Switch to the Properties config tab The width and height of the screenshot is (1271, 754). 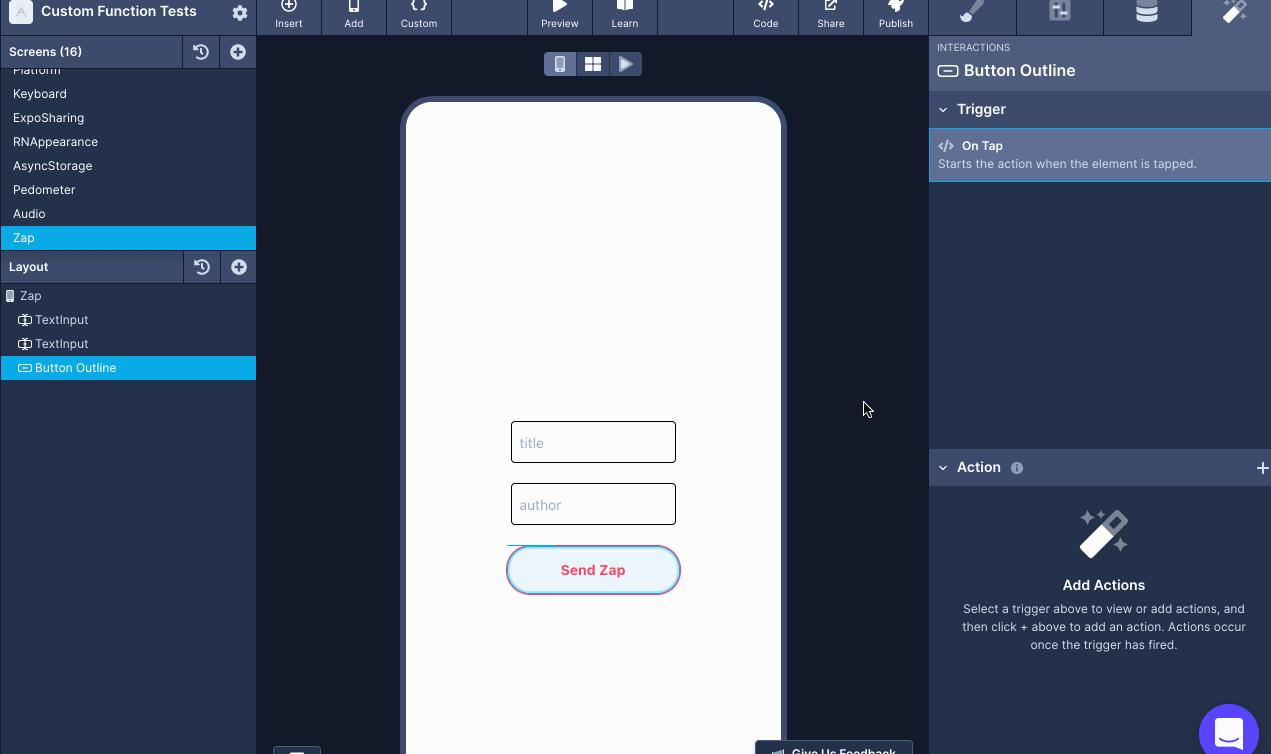1060,15
